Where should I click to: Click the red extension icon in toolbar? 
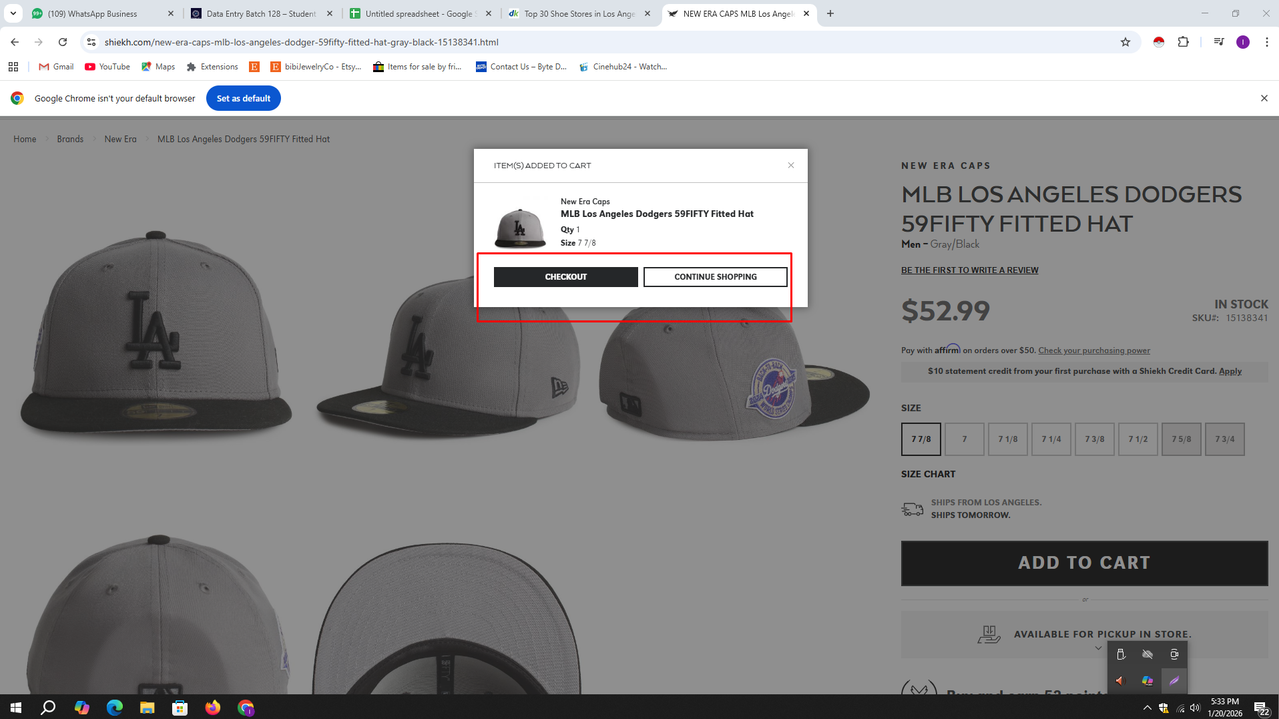tap(1159, 42)
